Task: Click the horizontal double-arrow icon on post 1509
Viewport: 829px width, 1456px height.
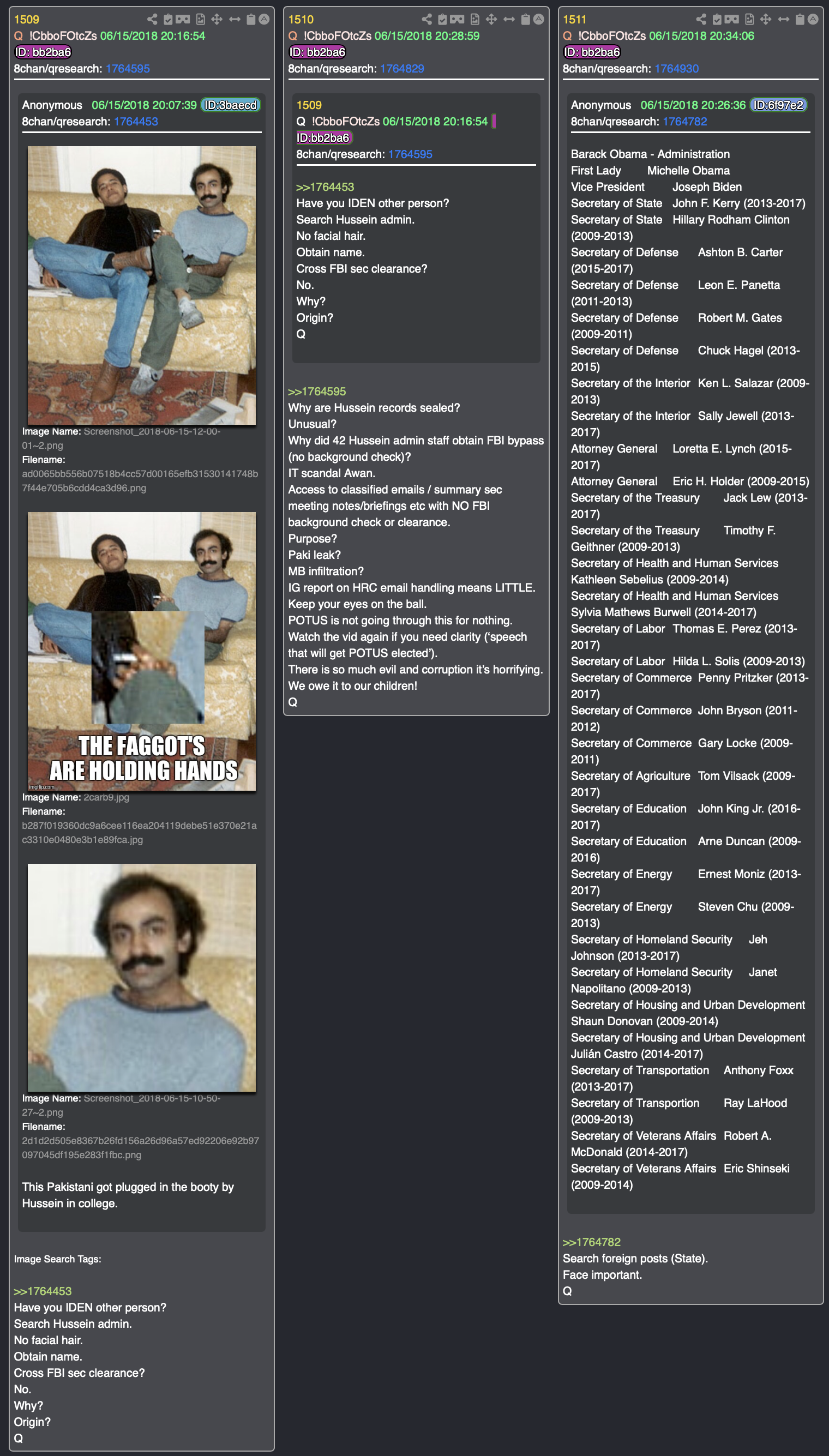Action: coord(235,19)
